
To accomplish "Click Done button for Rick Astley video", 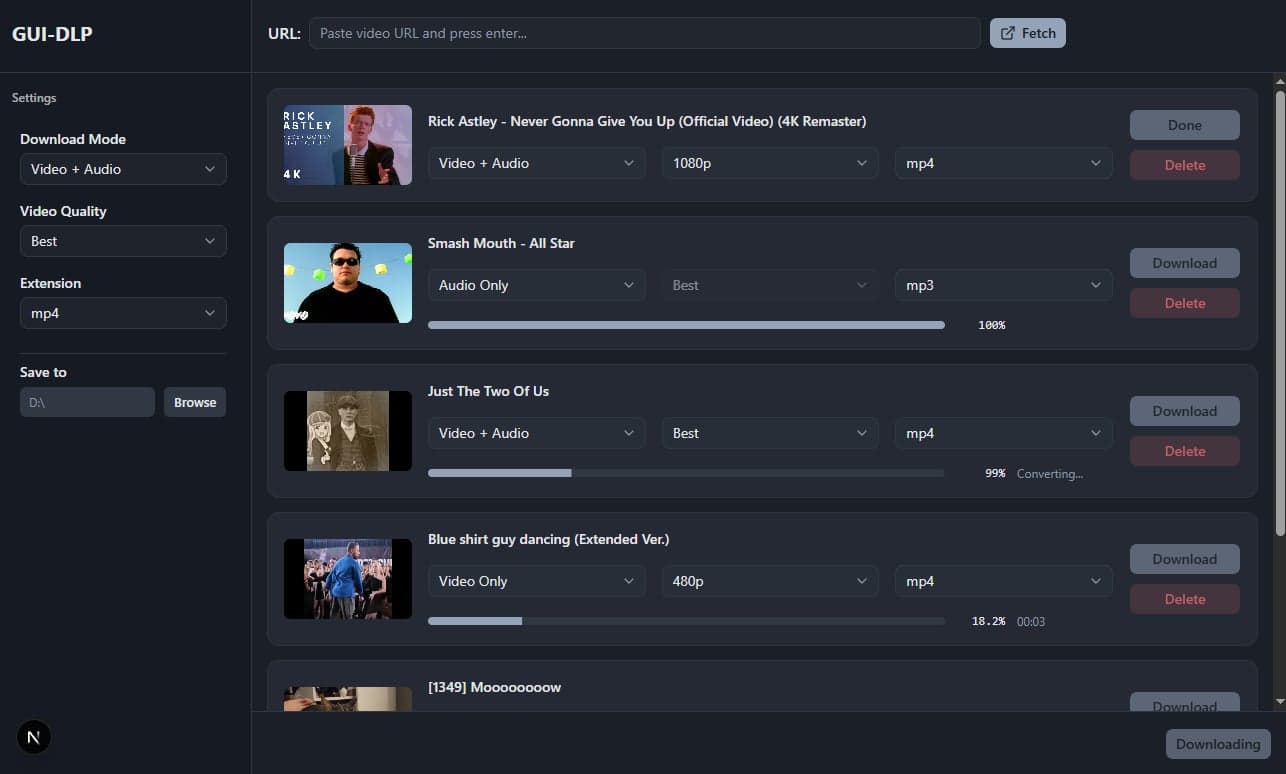I will (1185, 125).
